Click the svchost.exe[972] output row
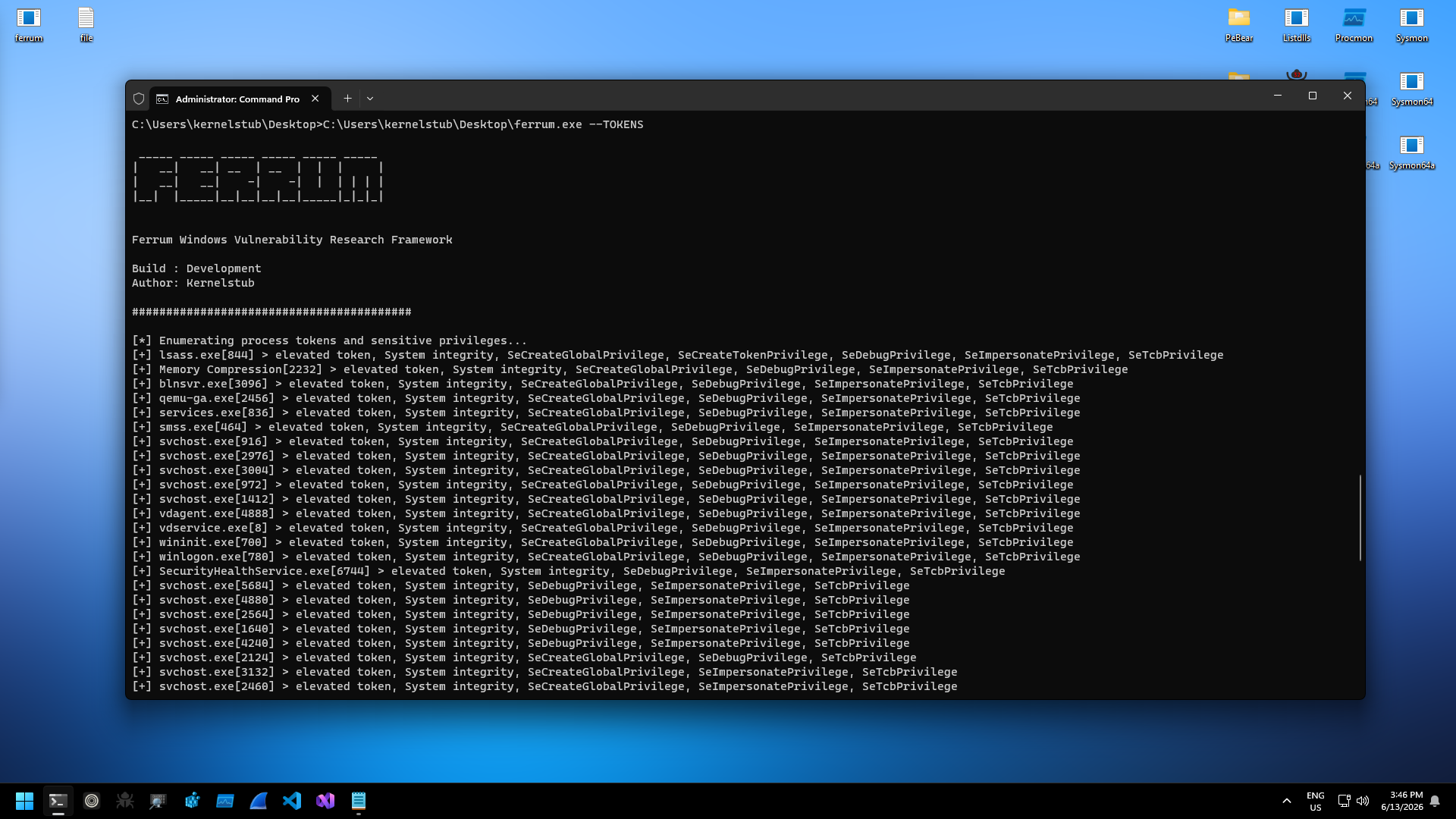The width and height of the screenshot is (1456, 819). point(603,485)
